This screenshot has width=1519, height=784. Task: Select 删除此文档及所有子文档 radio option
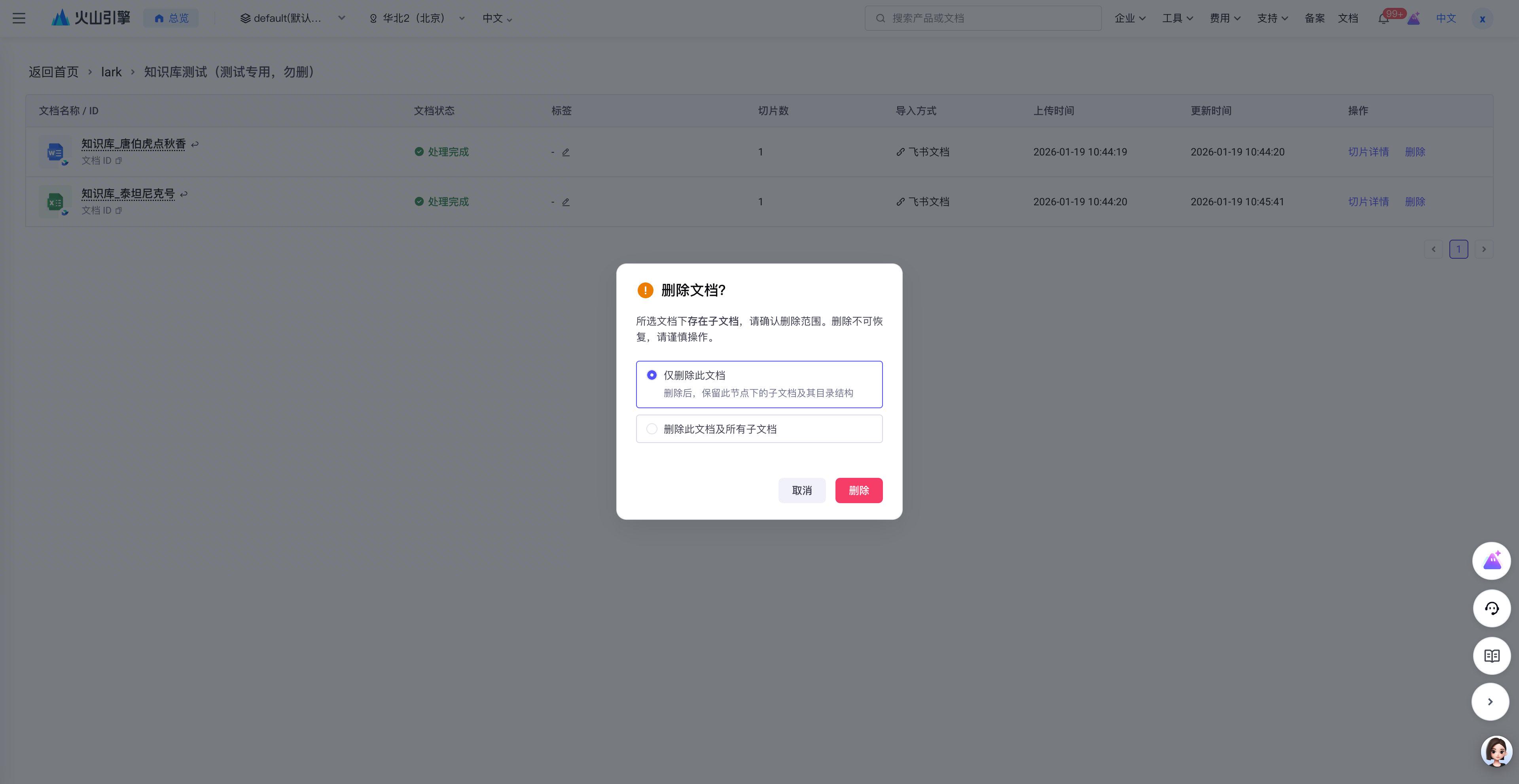pos(652,428)
